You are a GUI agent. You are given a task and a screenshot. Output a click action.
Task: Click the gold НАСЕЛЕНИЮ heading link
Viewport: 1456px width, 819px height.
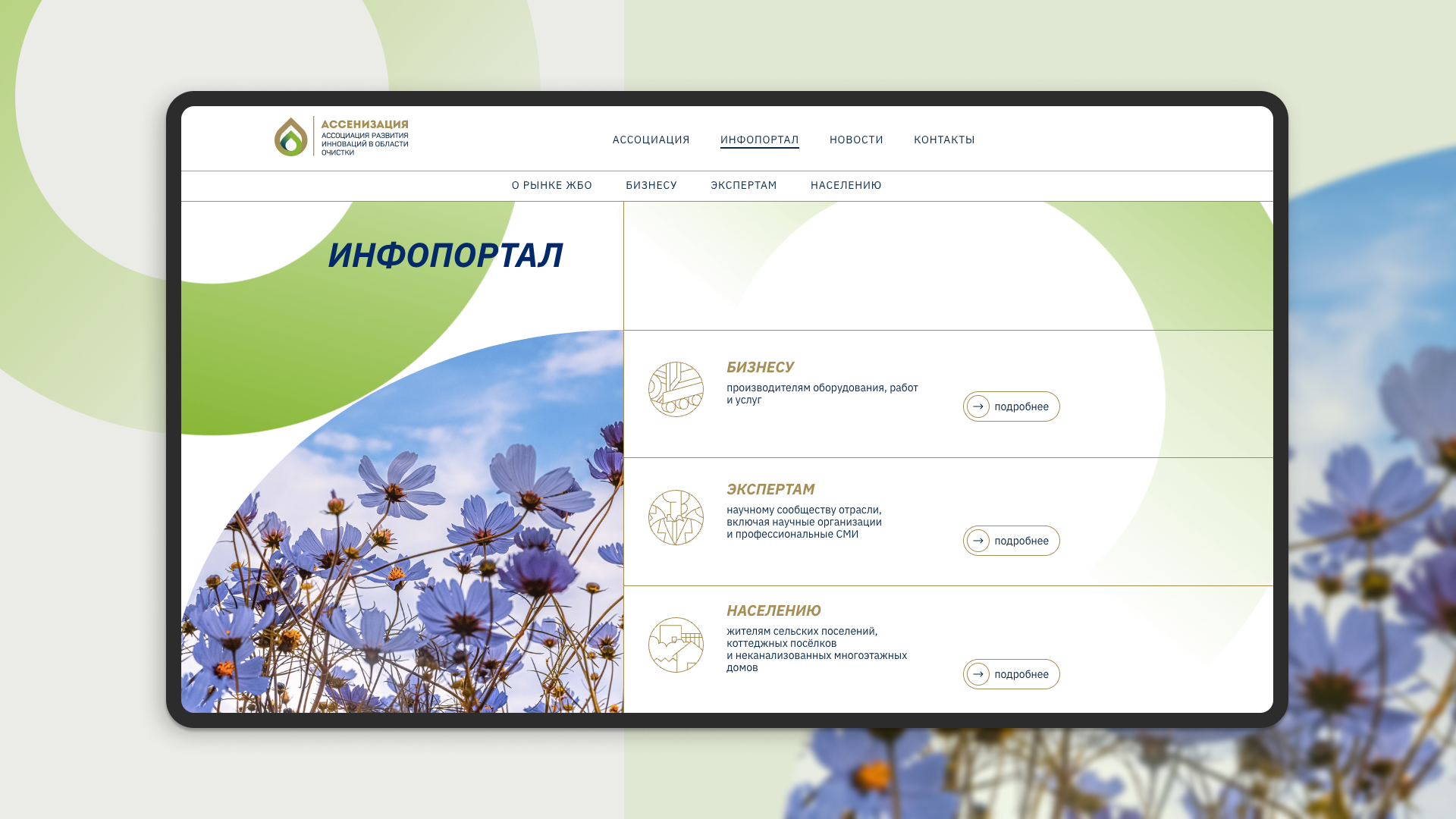coord(773,610)
